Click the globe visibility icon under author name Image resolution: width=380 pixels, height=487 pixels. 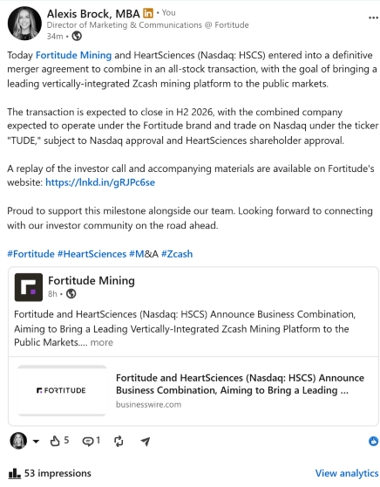click(x=77, y=36)
